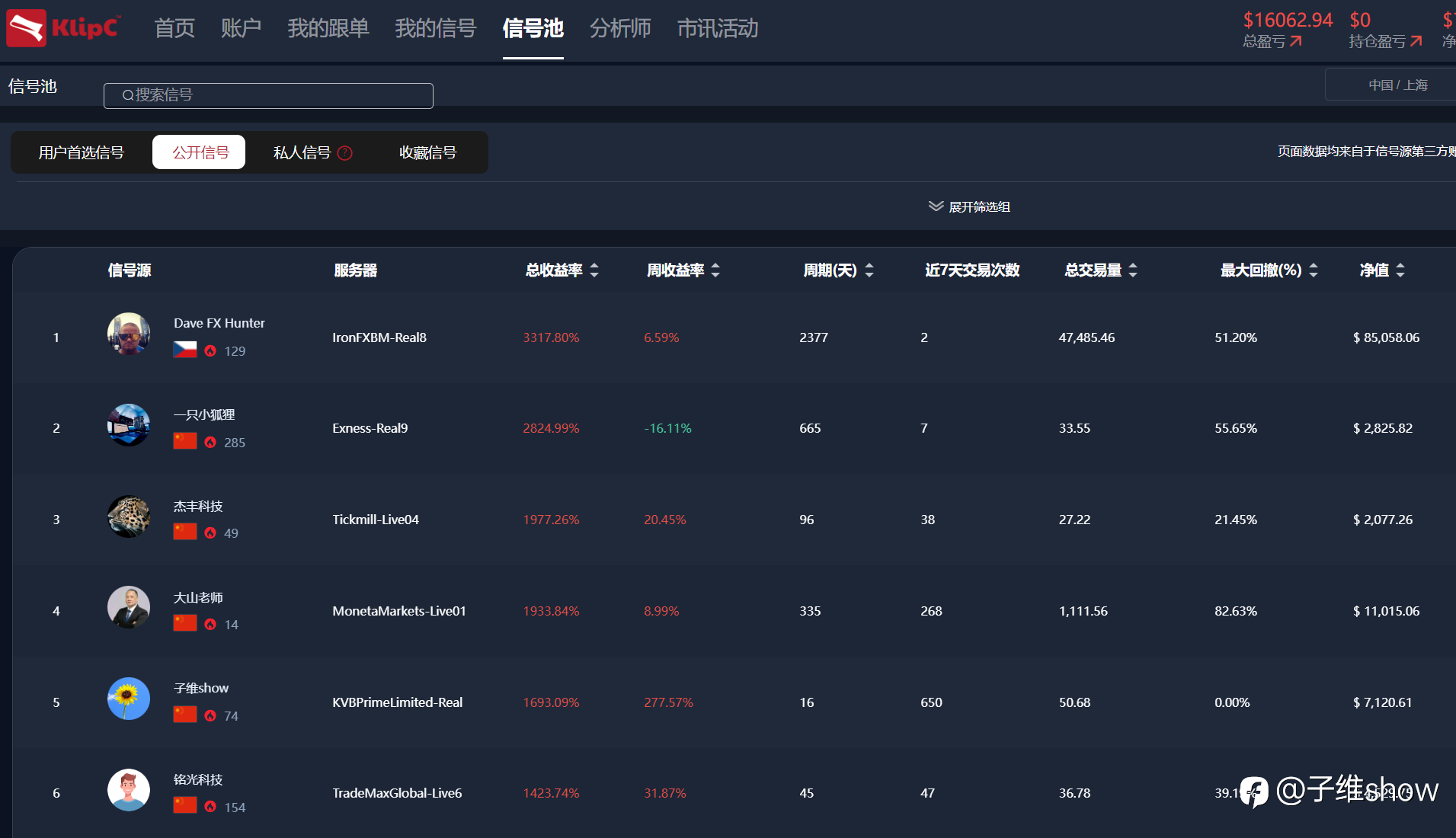
Task: Click Dave FX Hunter's avatar
Action: point(129,334)
